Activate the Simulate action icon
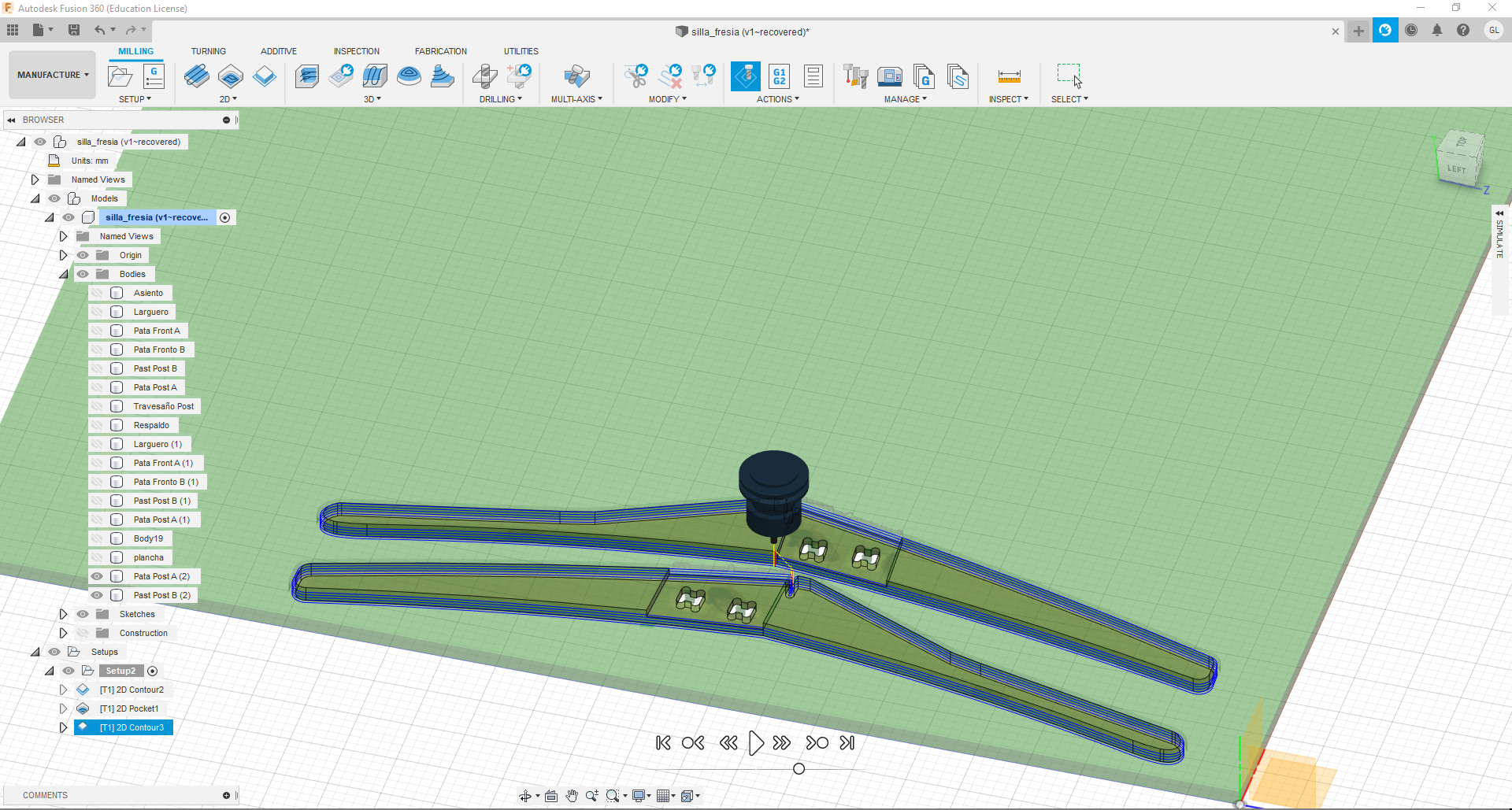Image resolution: width=1512 pixels, height=810 pixels. tap(745, 76)
